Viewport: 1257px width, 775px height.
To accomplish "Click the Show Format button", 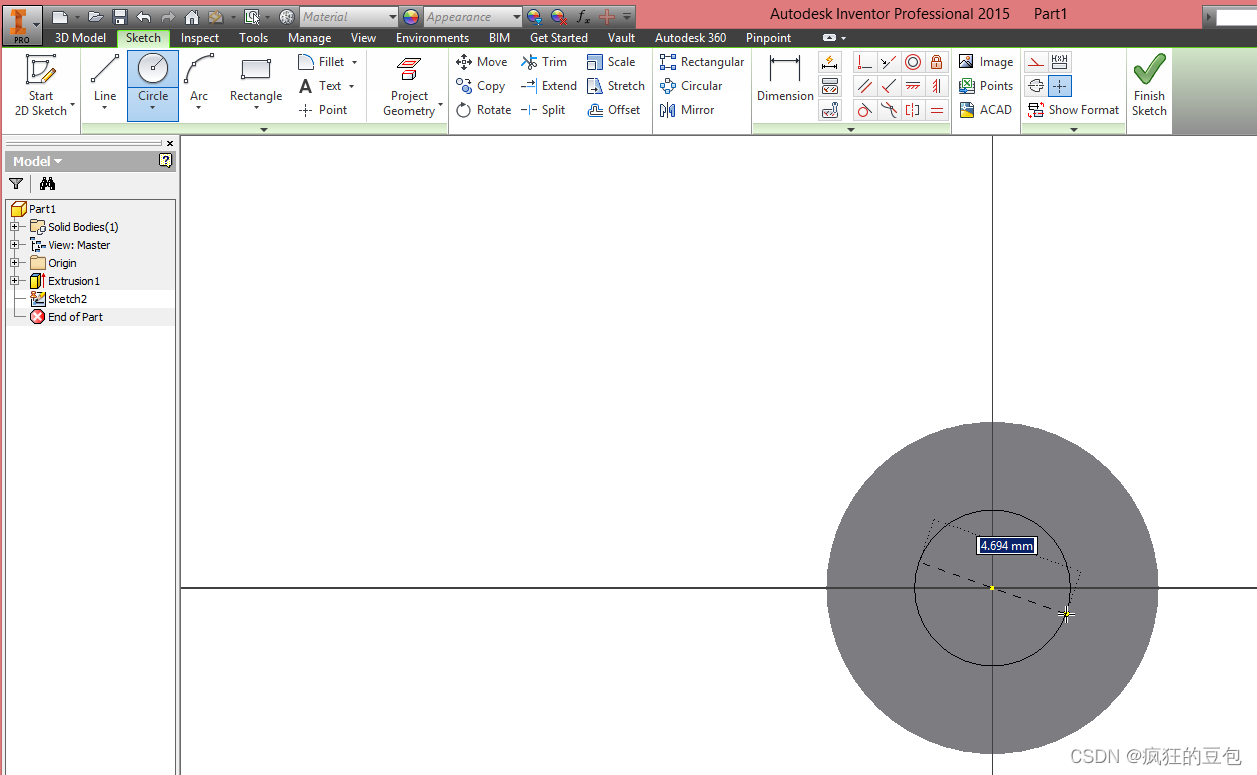I will 1074,110.
